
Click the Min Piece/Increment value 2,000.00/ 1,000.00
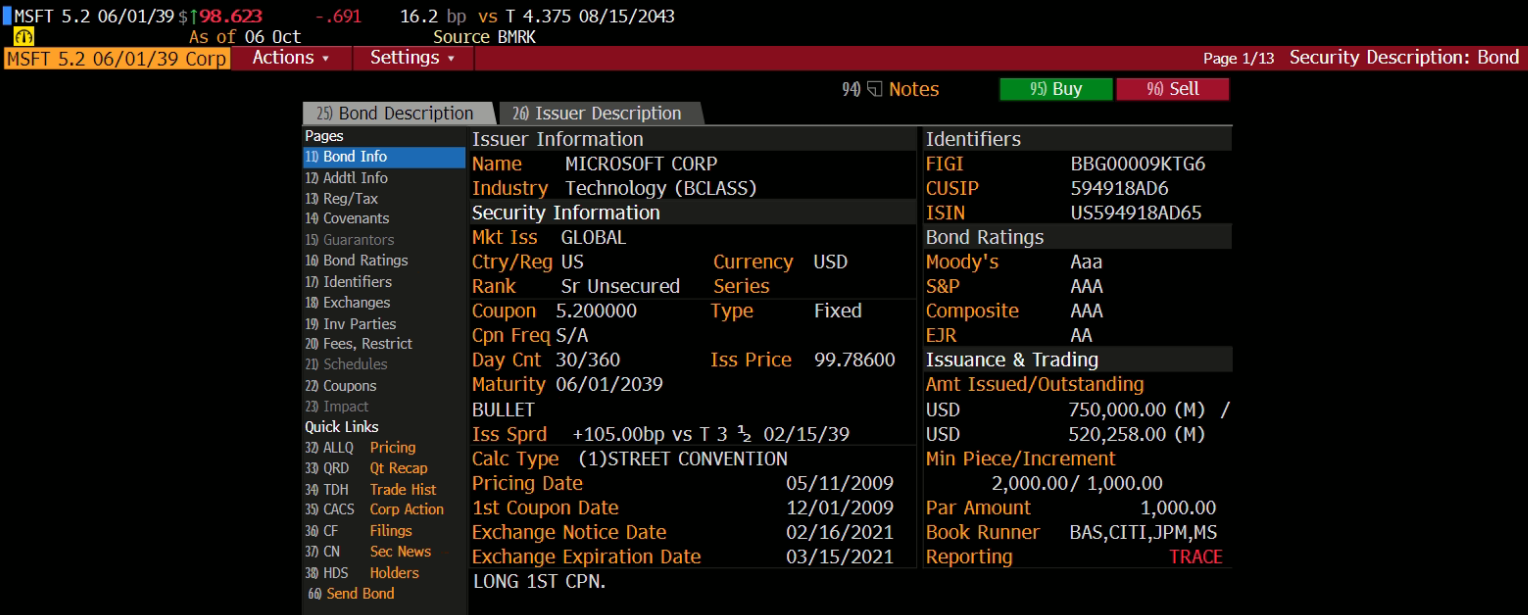point(1077,484)
